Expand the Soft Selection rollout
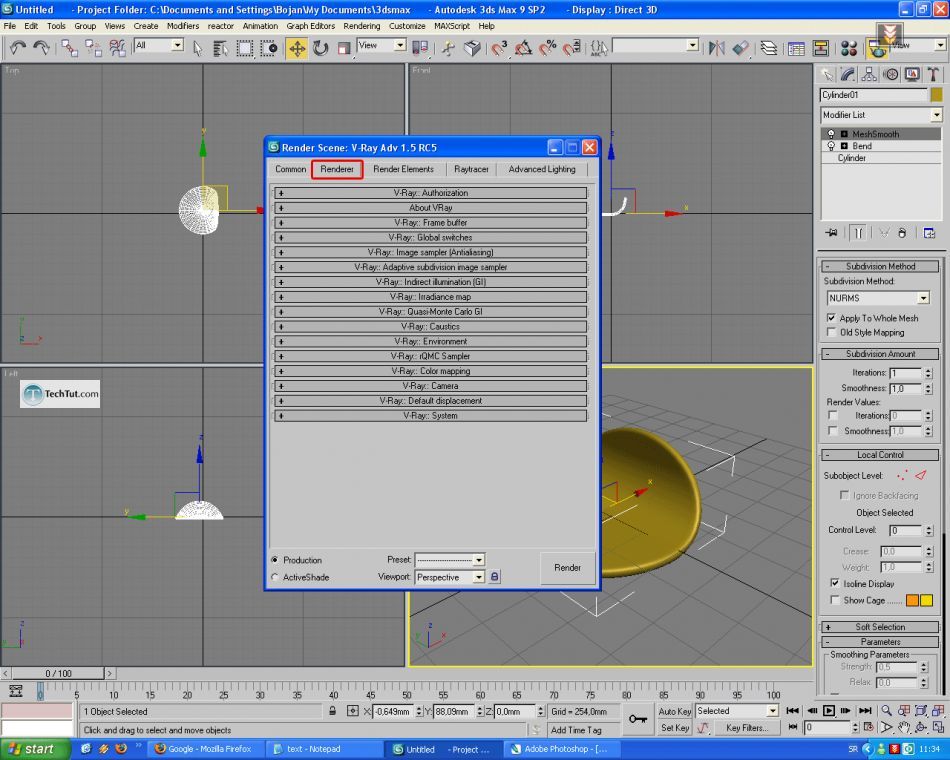This screenshot has width=950, height=760. click(x=880, y=627)
